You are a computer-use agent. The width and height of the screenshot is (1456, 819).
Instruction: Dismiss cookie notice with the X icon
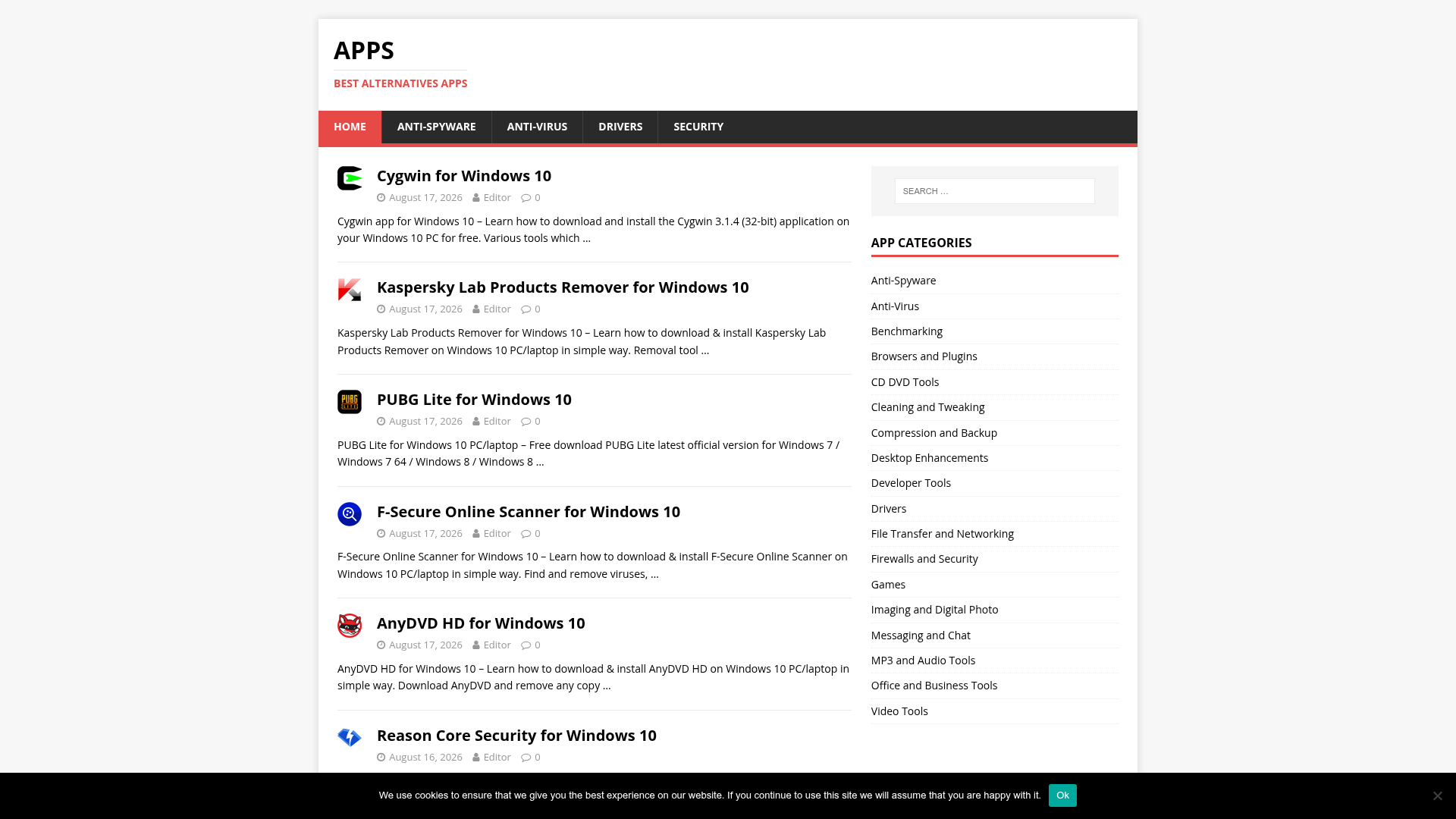click(1437, 795)
